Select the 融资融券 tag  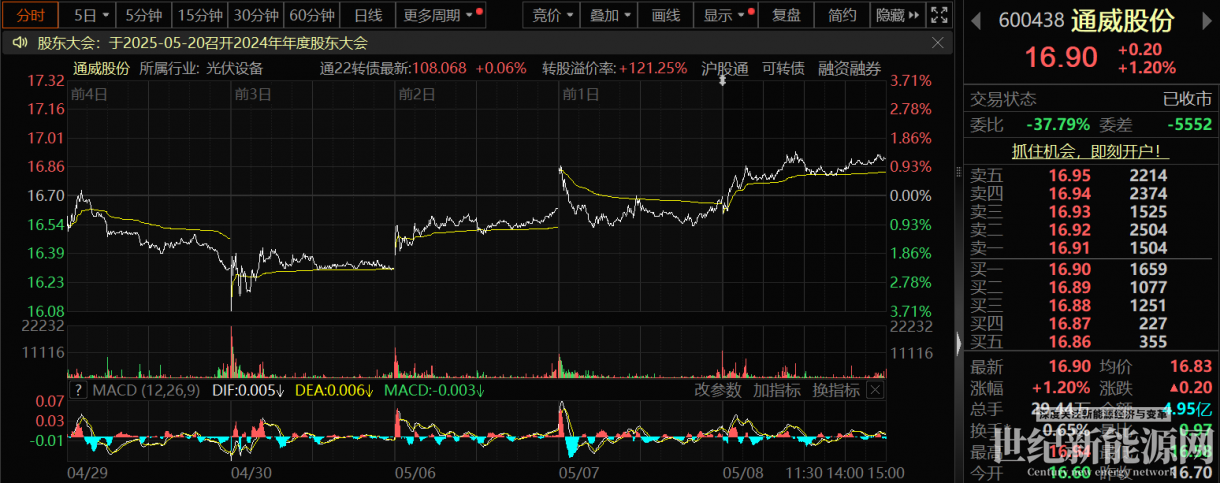coord(850,69)
